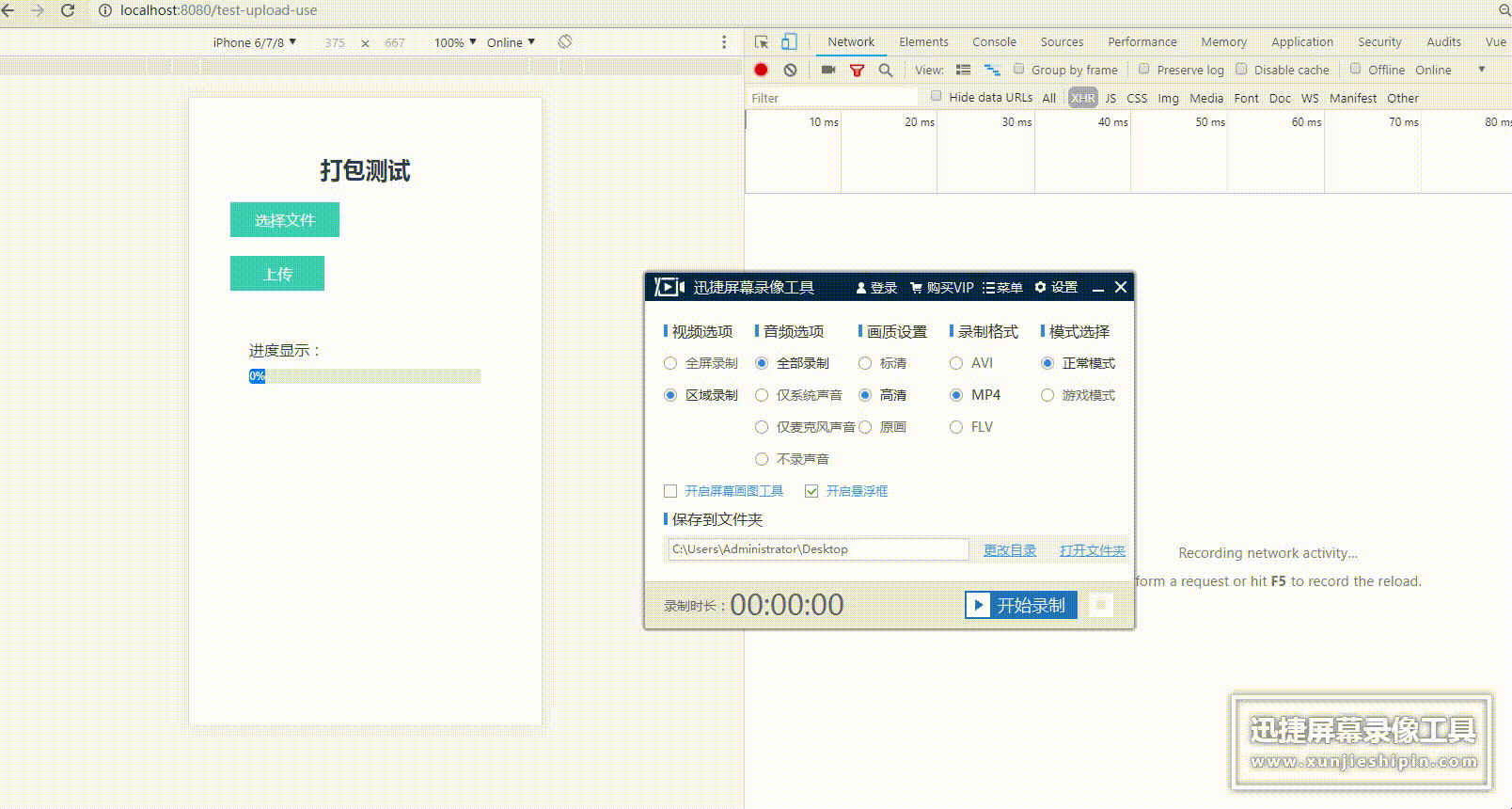
Task: Click 打开文件夹 link
Action: 1093,550
